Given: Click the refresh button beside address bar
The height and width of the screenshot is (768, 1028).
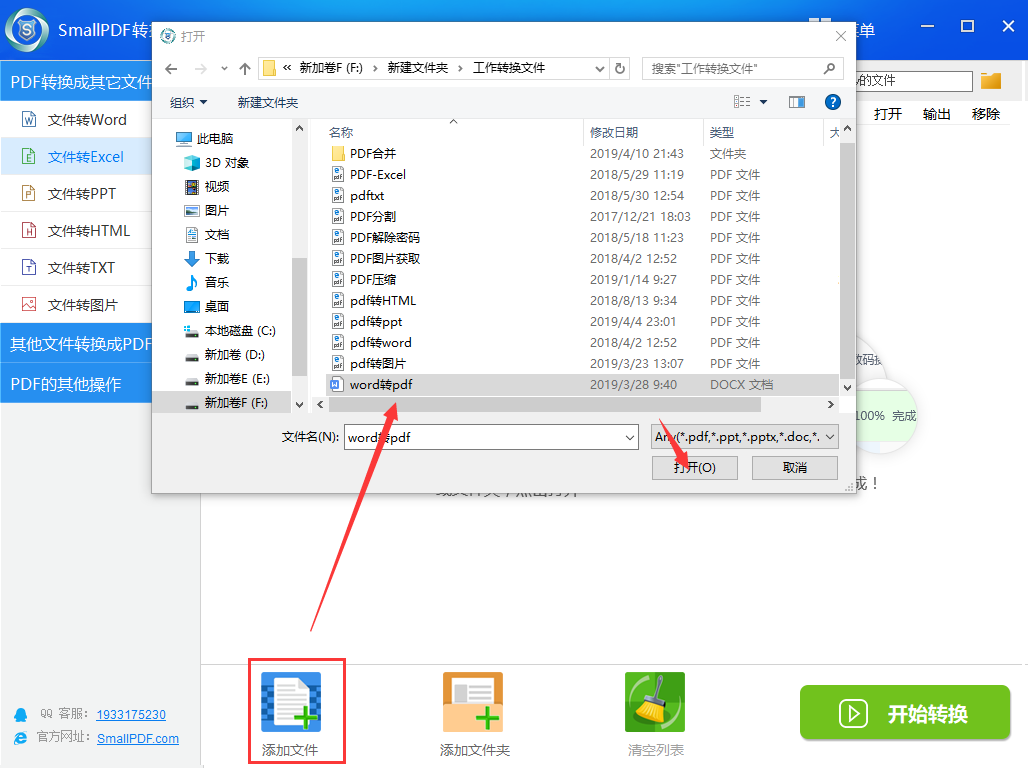Looking at the screenshot, I should [x=620, y=69].
